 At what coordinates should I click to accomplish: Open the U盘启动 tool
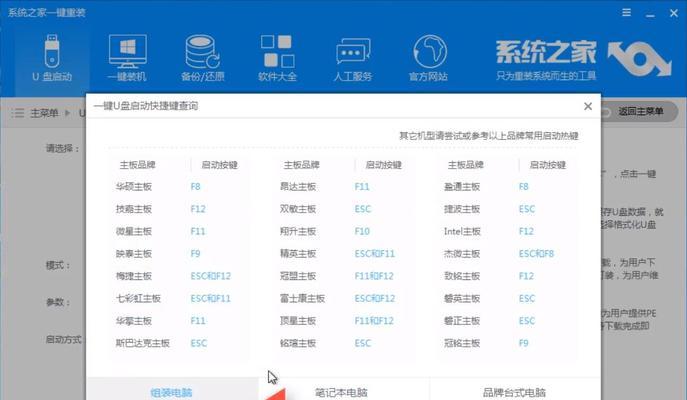click(52, 58)
